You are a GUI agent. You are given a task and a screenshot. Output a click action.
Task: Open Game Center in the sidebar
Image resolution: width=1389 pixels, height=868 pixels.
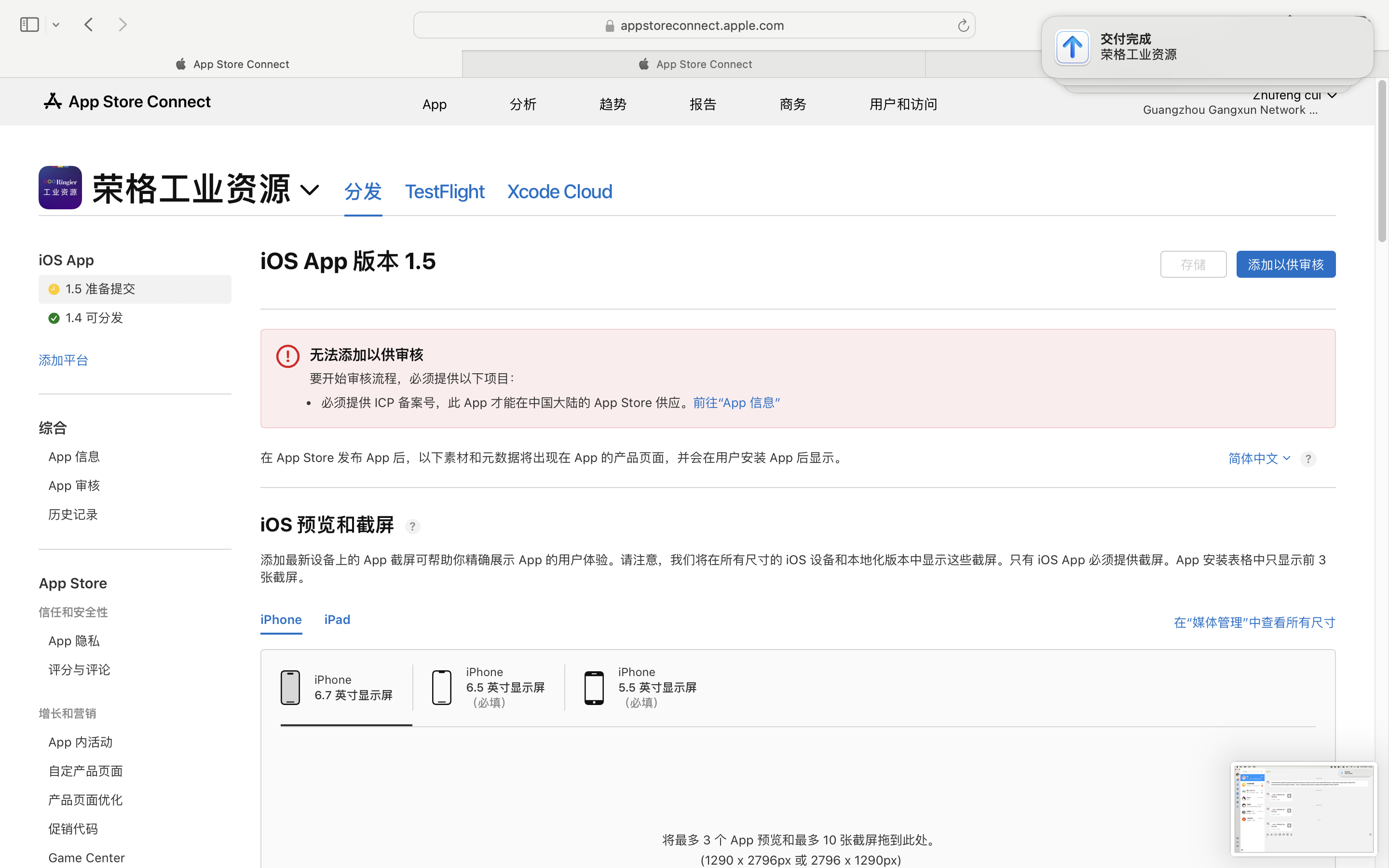click(x=87, y=858)
